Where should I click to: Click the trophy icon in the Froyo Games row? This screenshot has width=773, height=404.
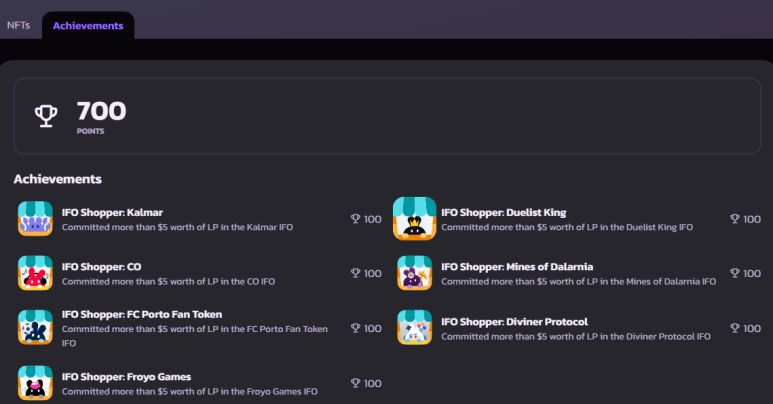[x=355, y=383]
